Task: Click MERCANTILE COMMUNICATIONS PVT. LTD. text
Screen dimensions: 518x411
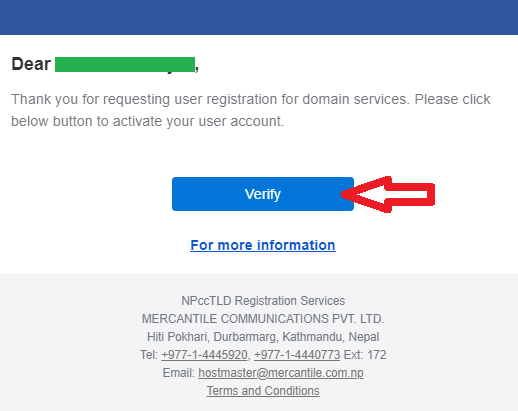Action: tap(263, 319)
